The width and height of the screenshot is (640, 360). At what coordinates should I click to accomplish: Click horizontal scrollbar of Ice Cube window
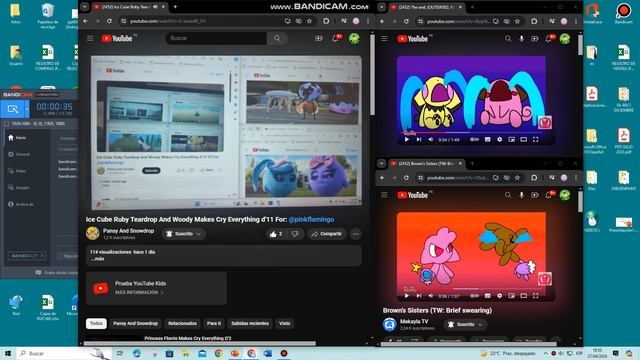(200, 343)
